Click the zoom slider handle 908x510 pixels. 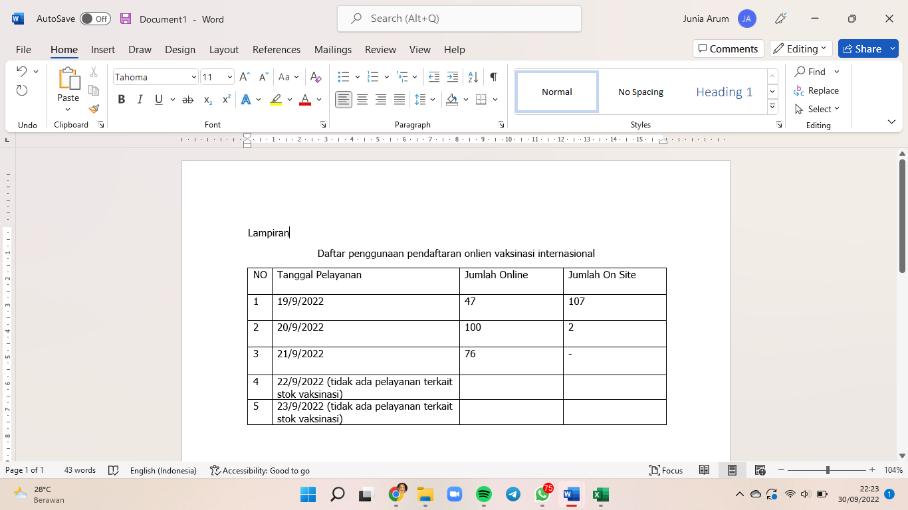tap(828, 470)
